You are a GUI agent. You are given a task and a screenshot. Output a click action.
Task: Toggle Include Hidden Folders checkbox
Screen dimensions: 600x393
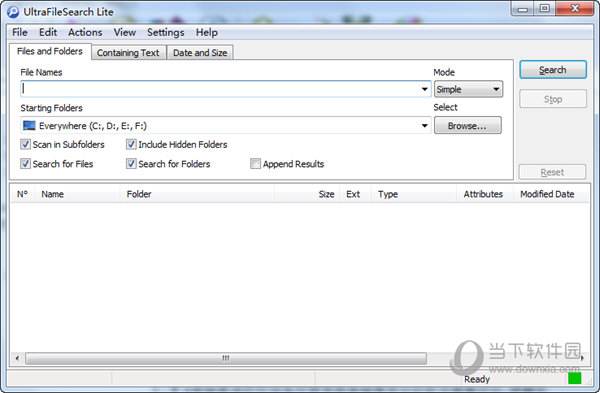tap(131, 144)
